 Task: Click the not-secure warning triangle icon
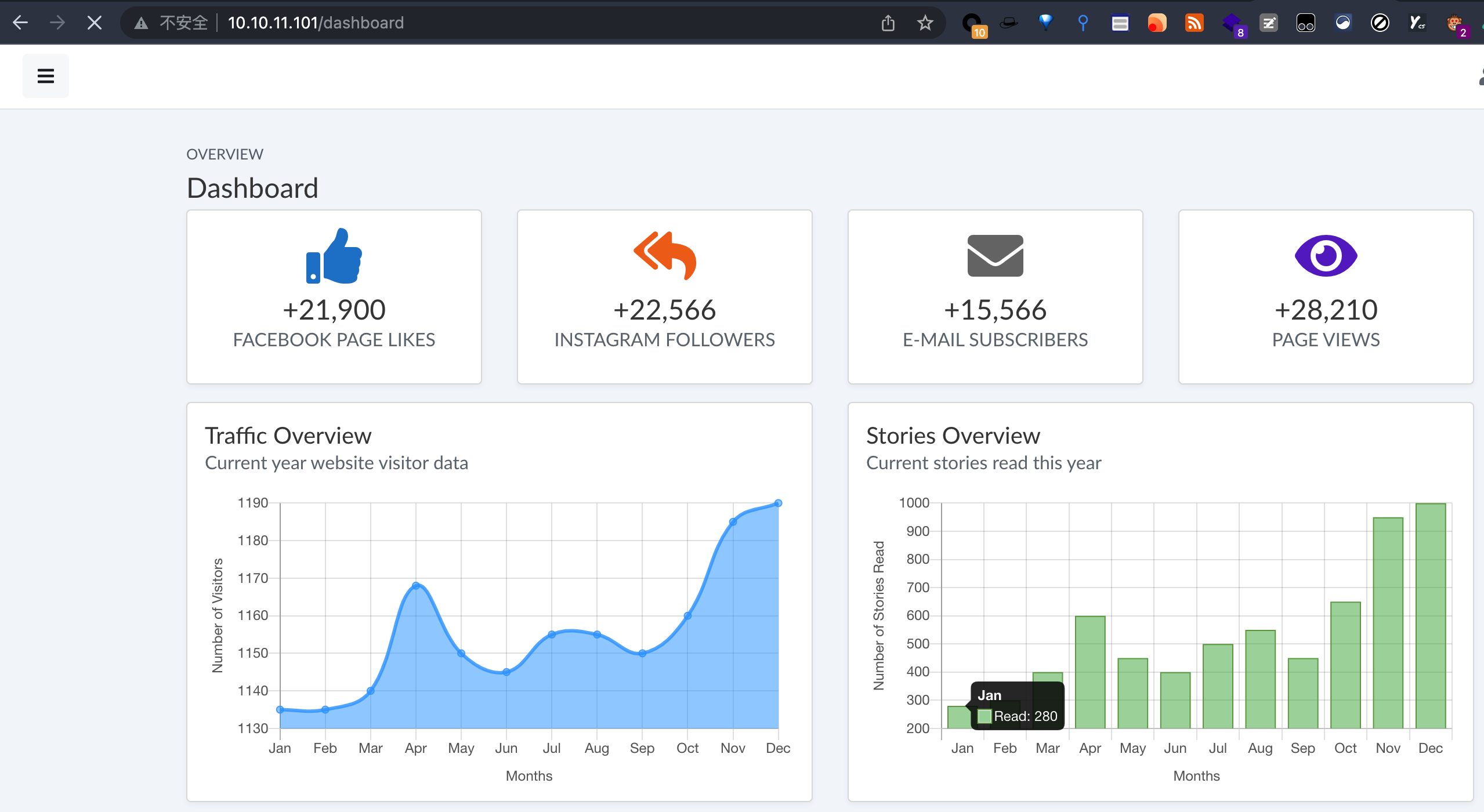(141, 23)
